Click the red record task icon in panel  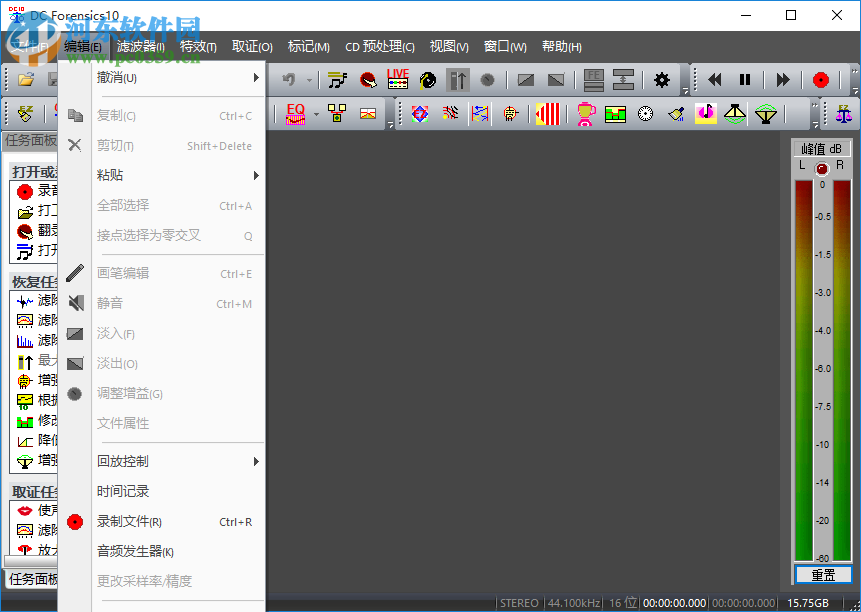(x=25, y=192)
